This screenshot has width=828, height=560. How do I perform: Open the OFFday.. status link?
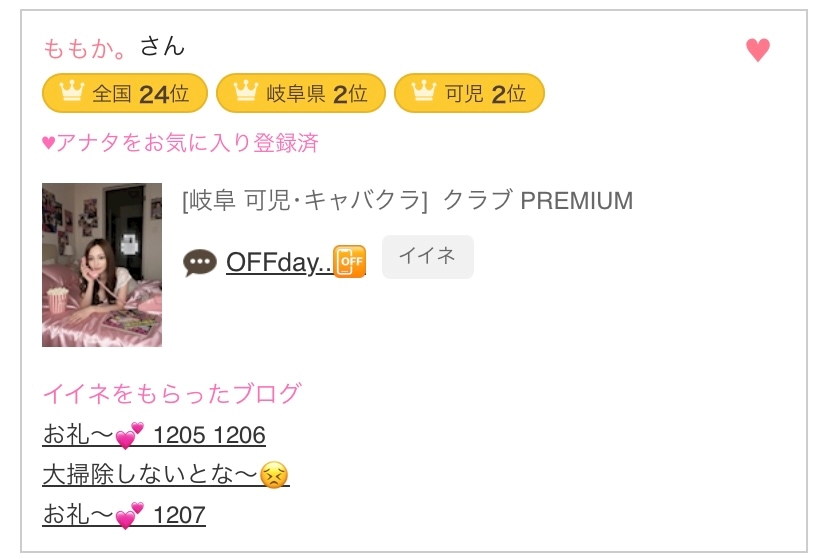278,262
